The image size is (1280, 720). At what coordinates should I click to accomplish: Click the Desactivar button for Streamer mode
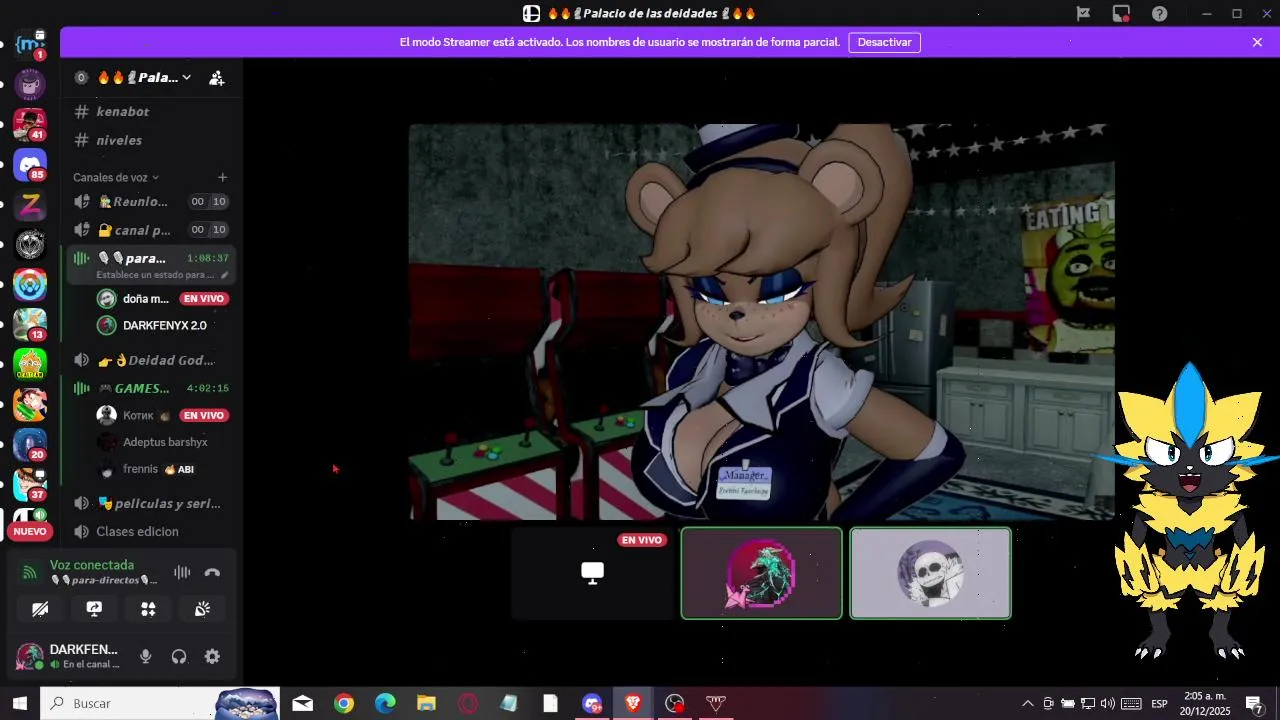[884, 43]
